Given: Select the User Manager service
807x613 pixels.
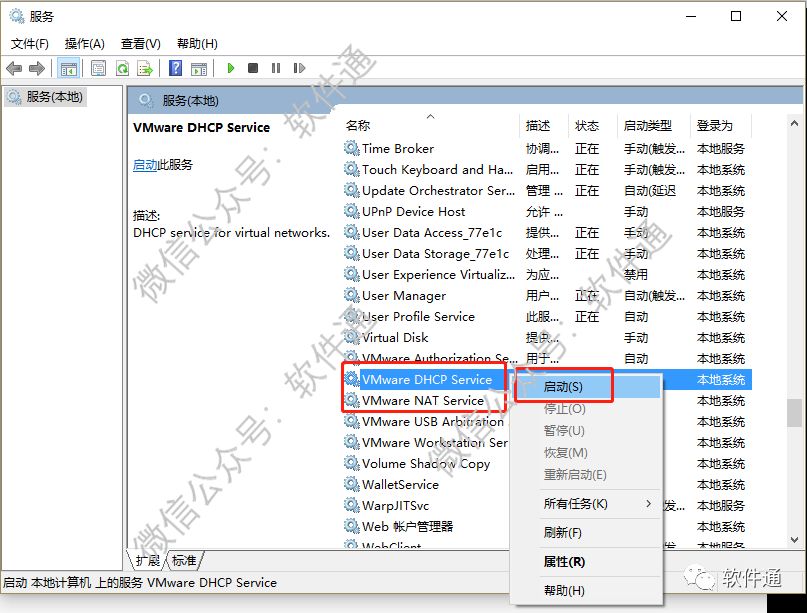Looking at the screenshot, I should pyautogui.click(x=404, y=296).
